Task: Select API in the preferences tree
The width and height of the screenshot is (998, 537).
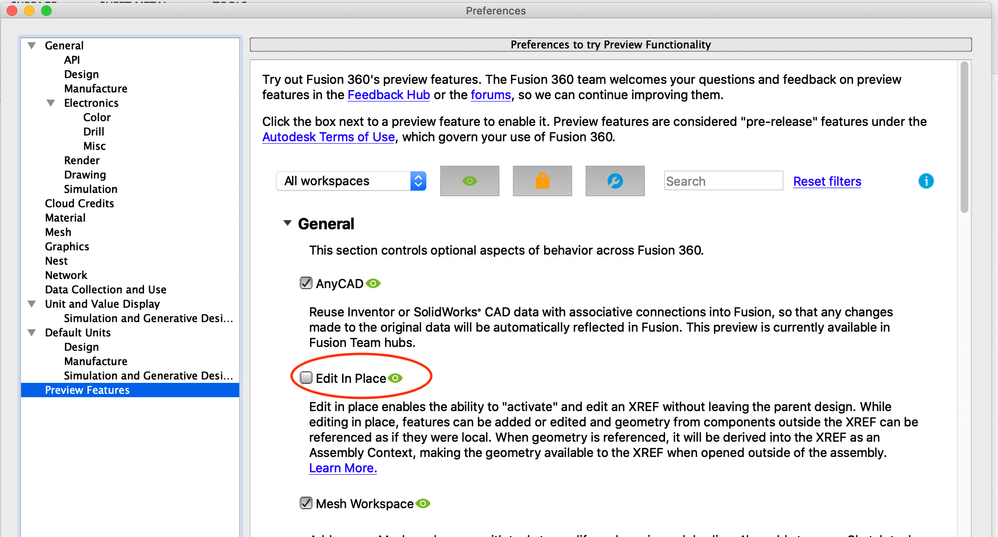Action: click(x=72, y=60)
